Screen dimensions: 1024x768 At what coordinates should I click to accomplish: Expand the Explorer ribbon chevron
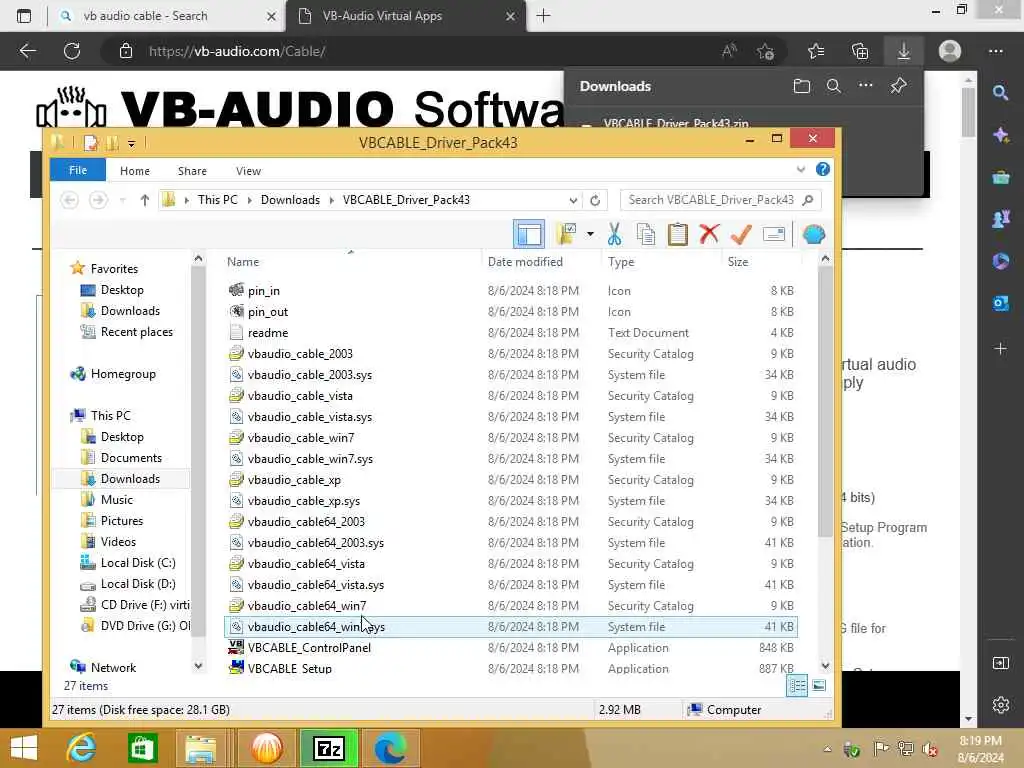801,170
